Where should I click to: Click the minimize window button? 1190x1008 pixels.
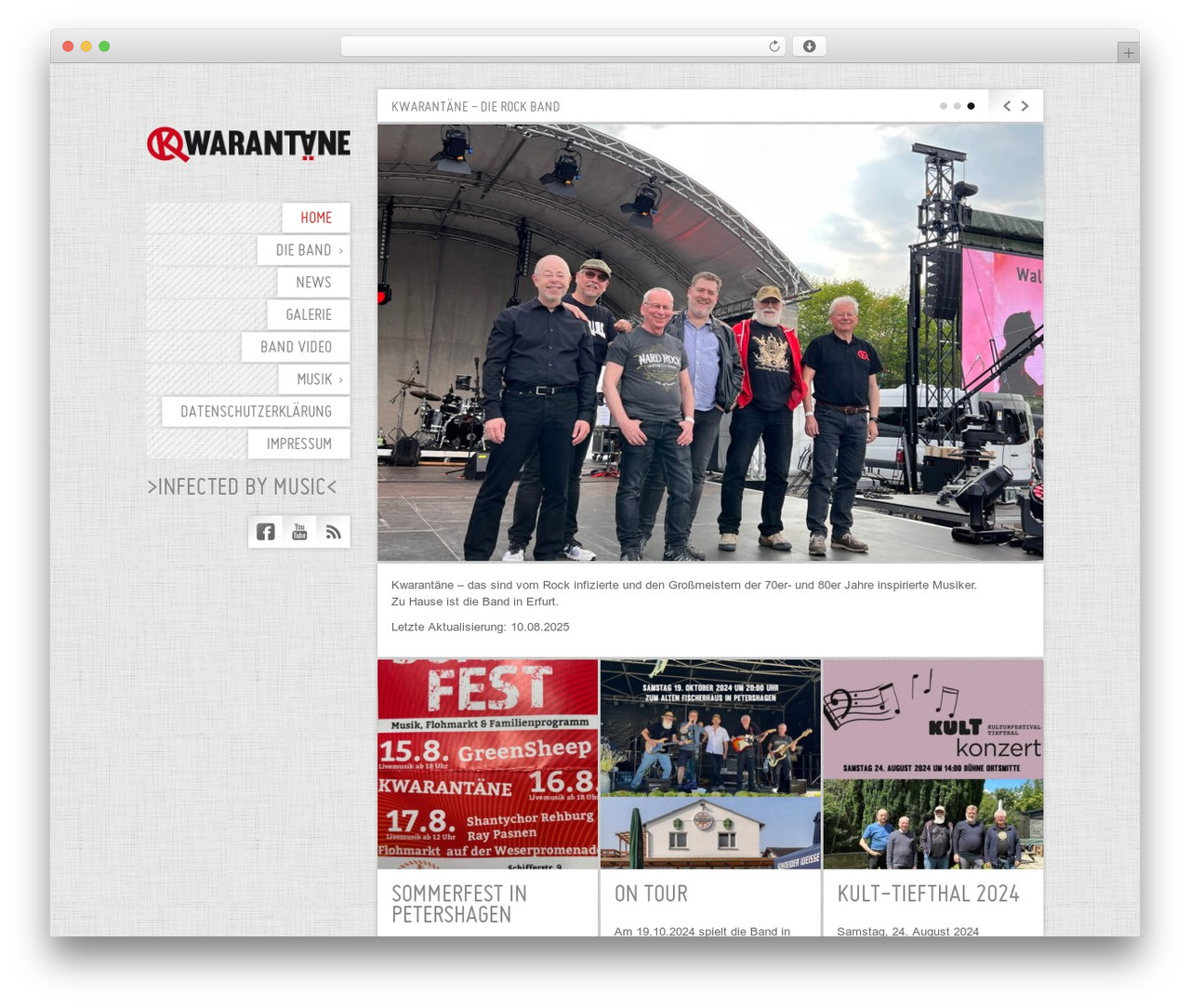pos(86,46)
